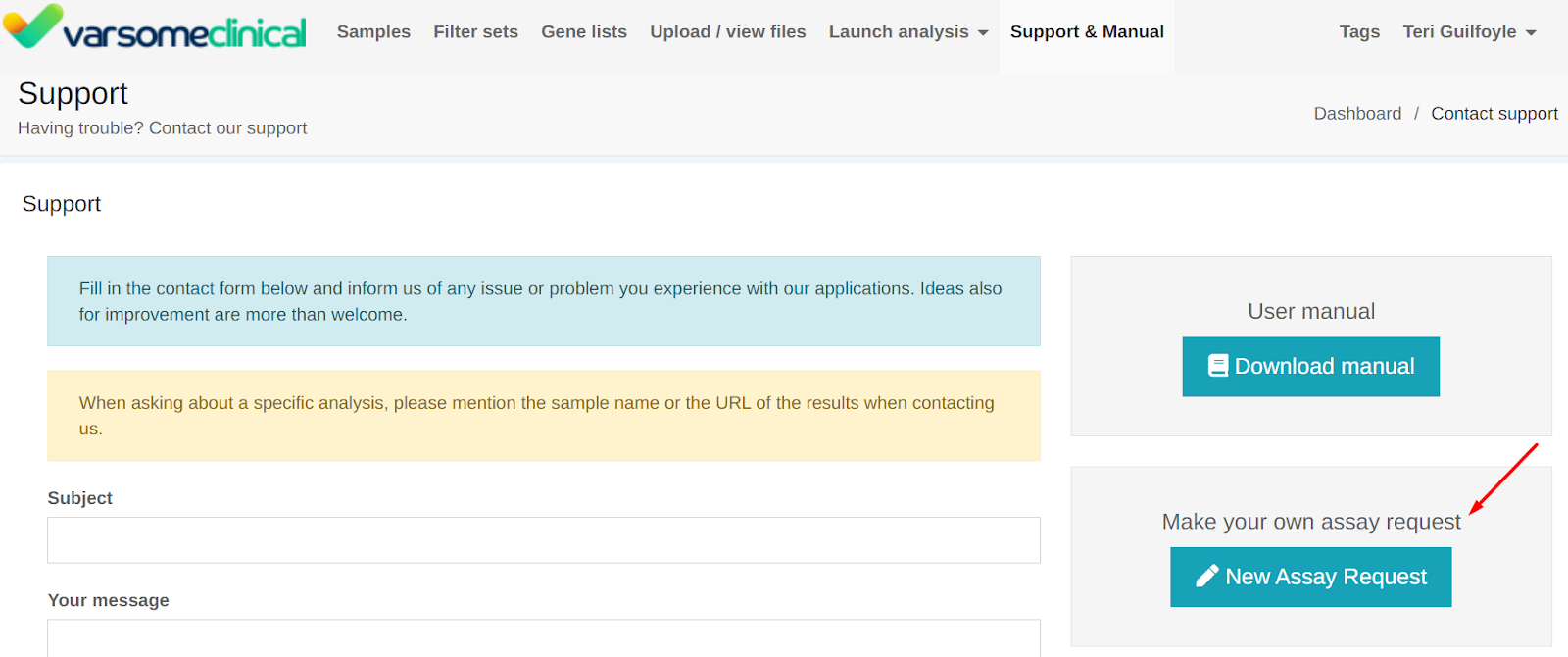Open the Samples page
The height and width of the screenshot is (657, 1568).
click(x=373, y=32)
